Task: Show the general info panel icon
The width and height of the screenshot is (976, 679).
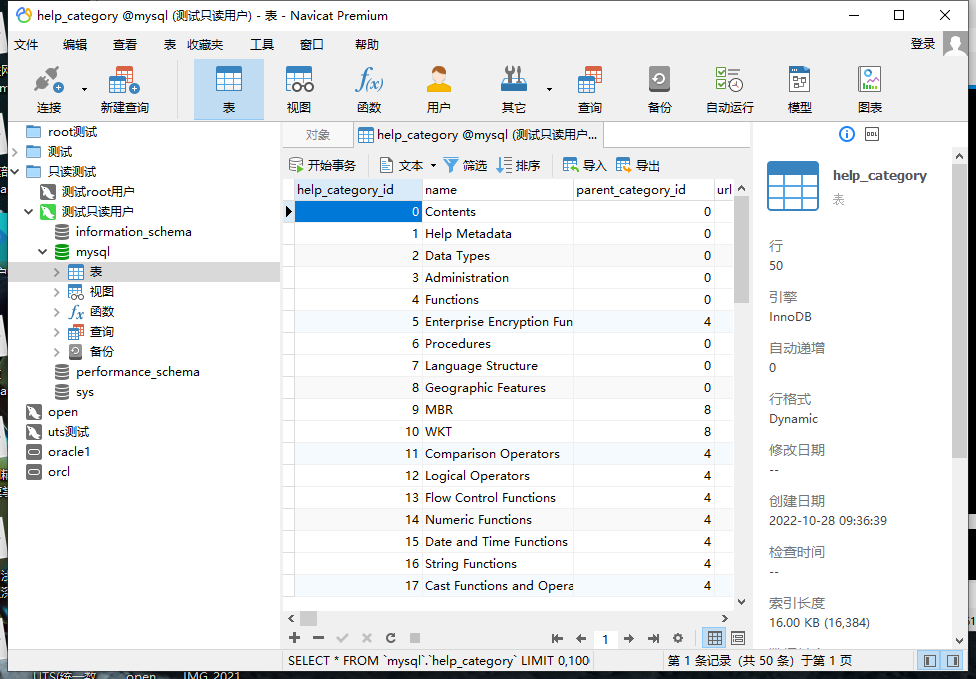Action: coord(847,134)
